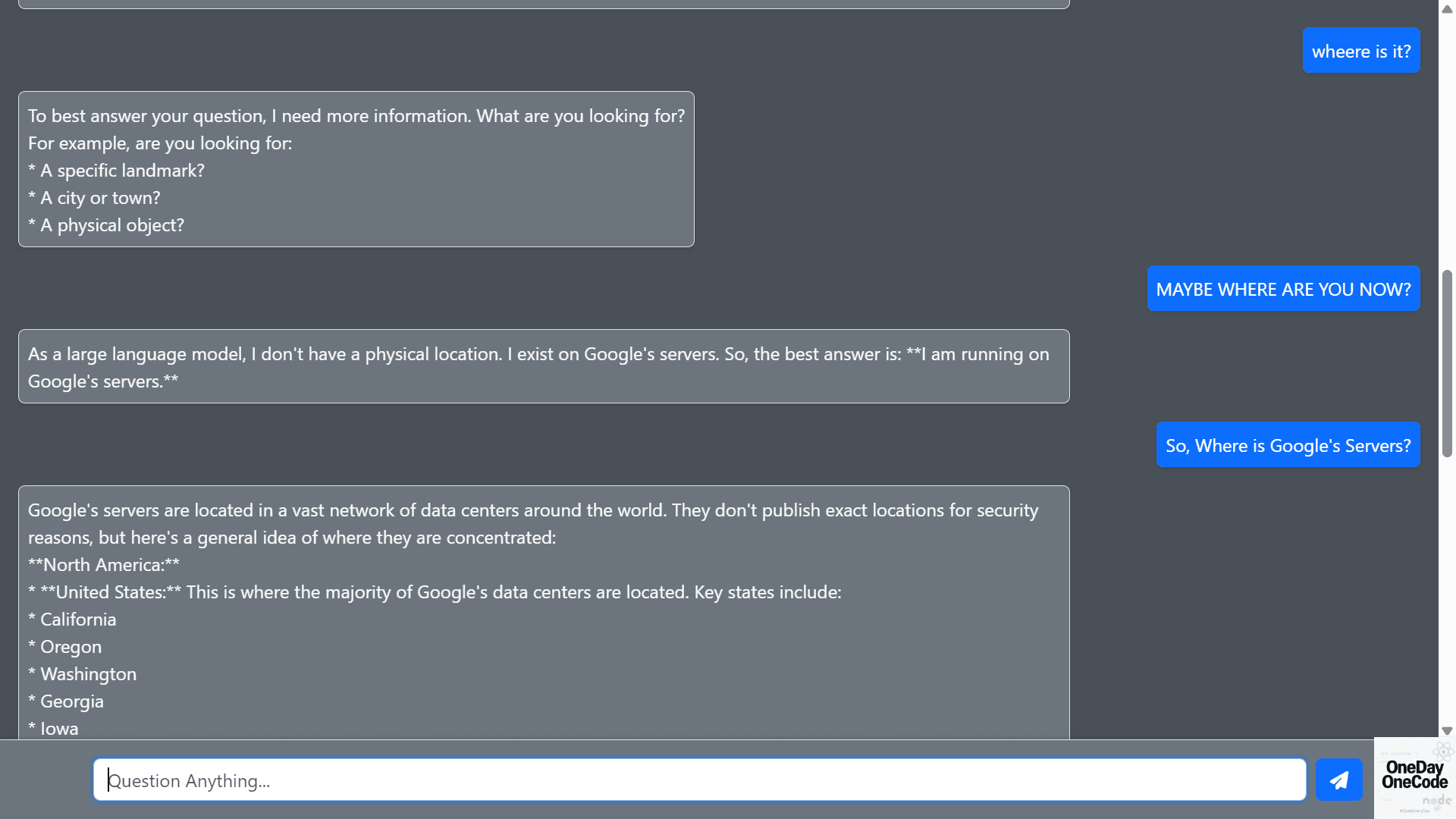Image resolution: width=1456 pixels, height=819 pixels.
Task: Select the line mentioning Iowa
Action: [53, 728]
